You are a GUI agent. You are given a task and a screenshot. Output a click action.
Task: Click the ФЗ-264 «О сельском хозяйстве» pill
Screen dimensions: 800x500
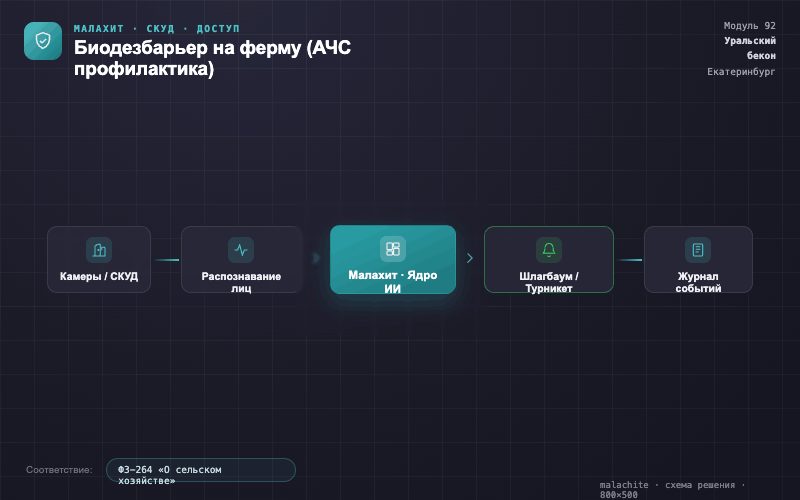tap(201, 470)
